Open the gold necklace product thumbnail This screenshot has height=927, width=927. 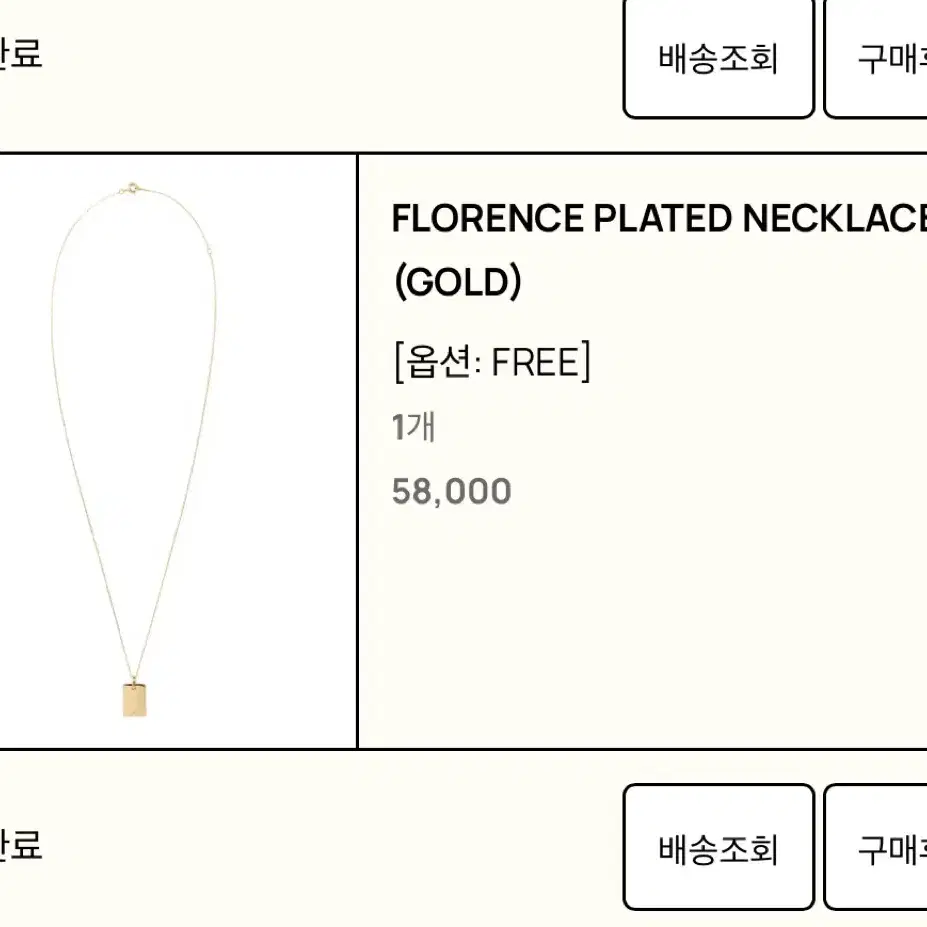(x=177, y=451)
